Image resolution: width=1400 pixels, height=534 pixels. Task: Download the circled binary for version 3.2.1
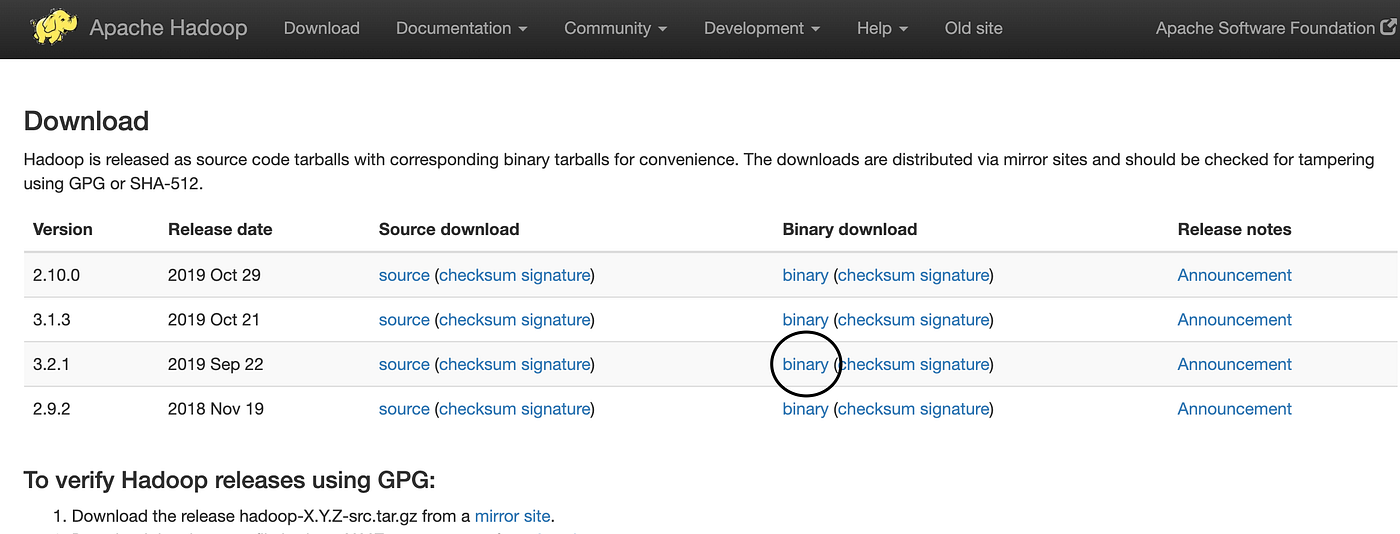(x=805, y=365)
